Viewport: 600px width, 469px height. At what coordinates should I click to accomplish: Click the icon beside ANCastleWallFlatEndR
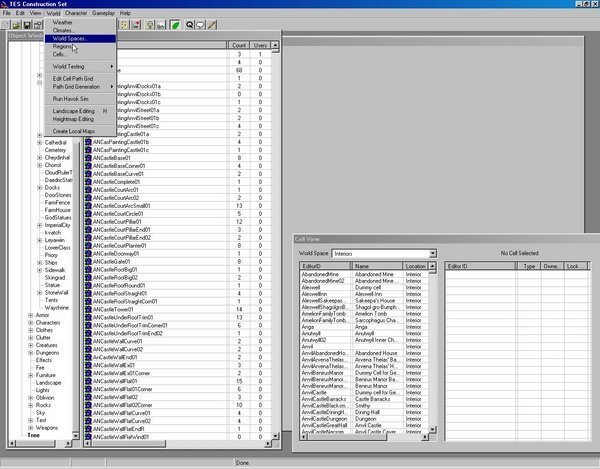88,429
